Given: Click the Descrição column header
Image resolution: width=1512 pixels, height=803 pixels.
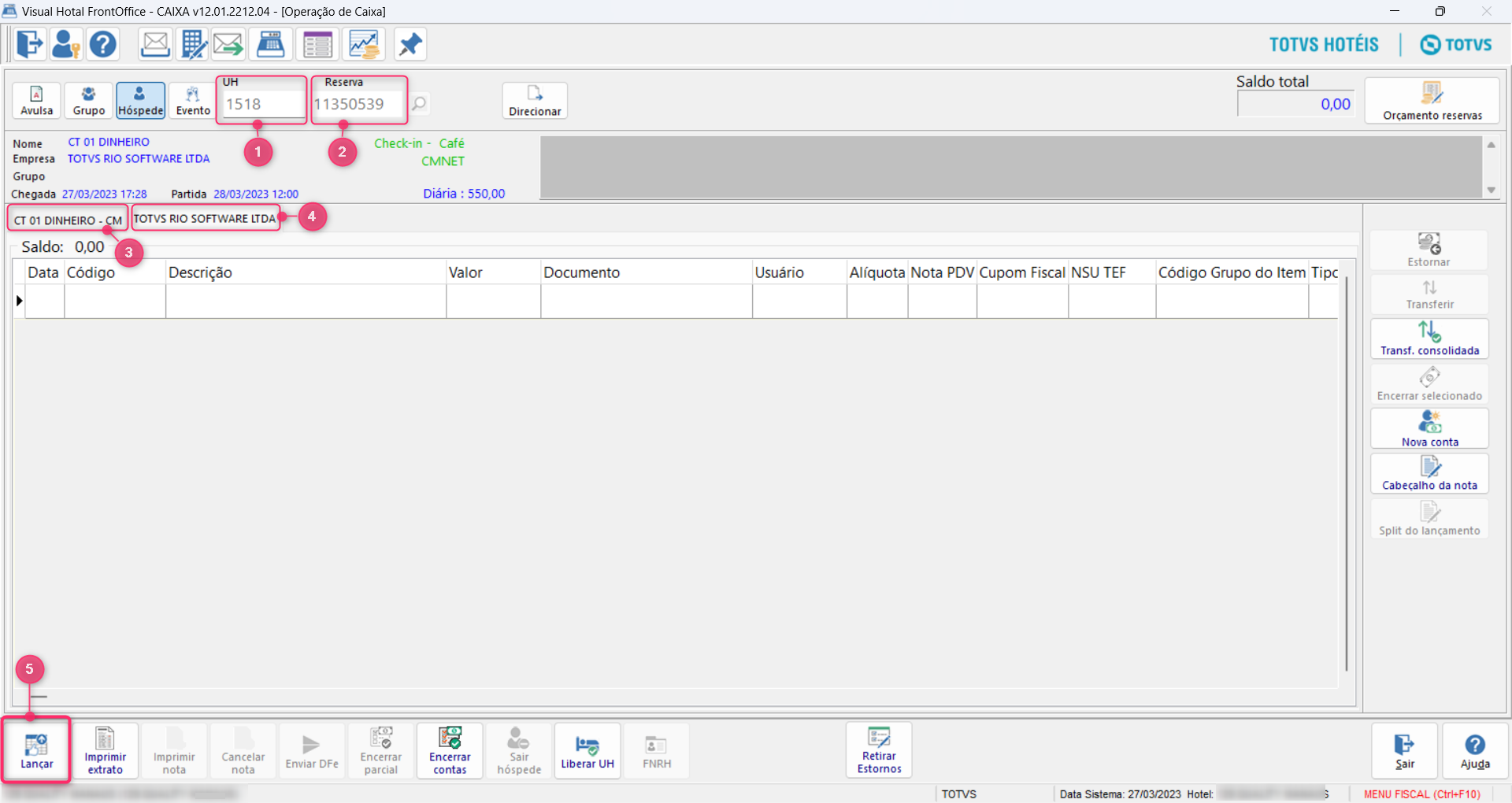Looking at the screenshot, I should click(306, 272).
